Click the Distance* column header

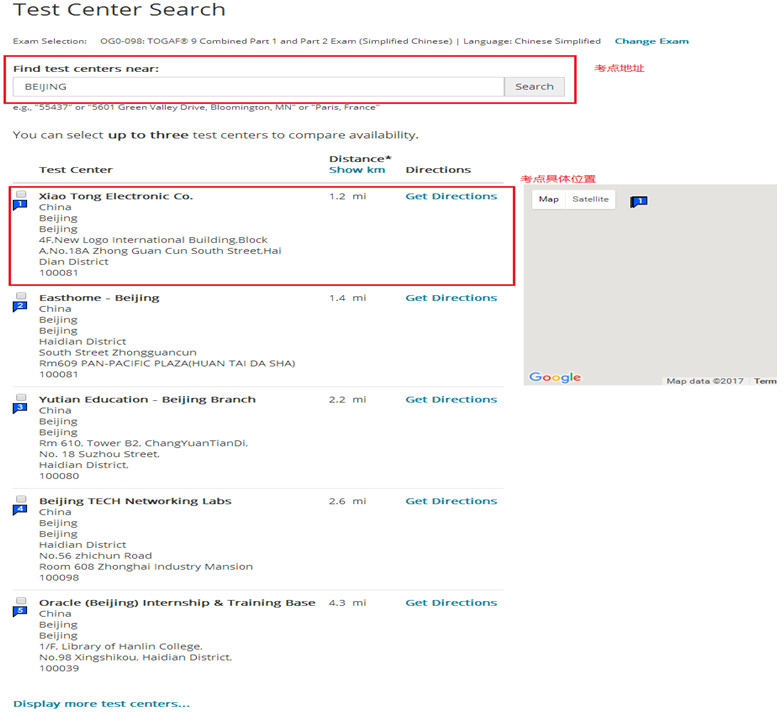click(x=360, y=159)
